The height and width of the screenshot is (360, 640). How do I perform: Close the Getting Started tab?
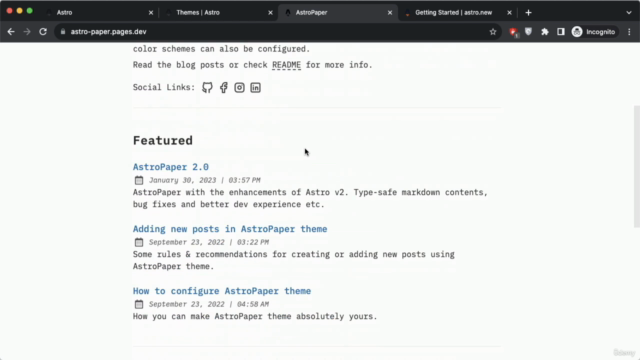pos(509,13)
